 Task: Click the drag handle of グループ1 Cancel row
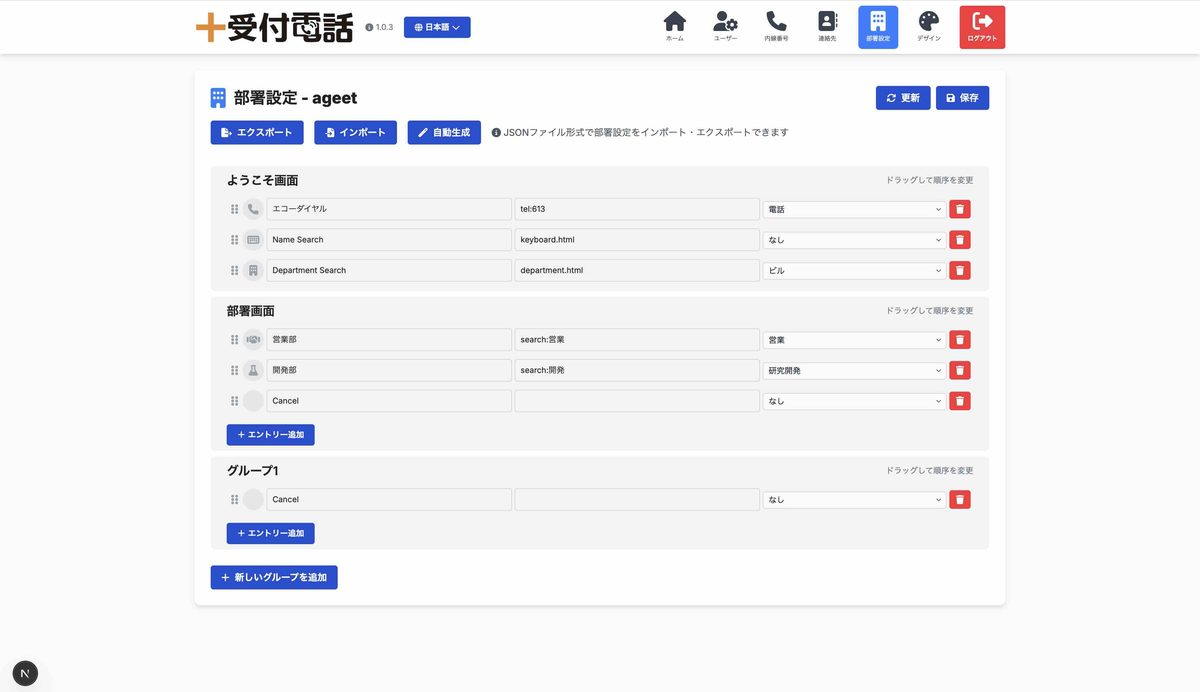[x=235, y=499]
